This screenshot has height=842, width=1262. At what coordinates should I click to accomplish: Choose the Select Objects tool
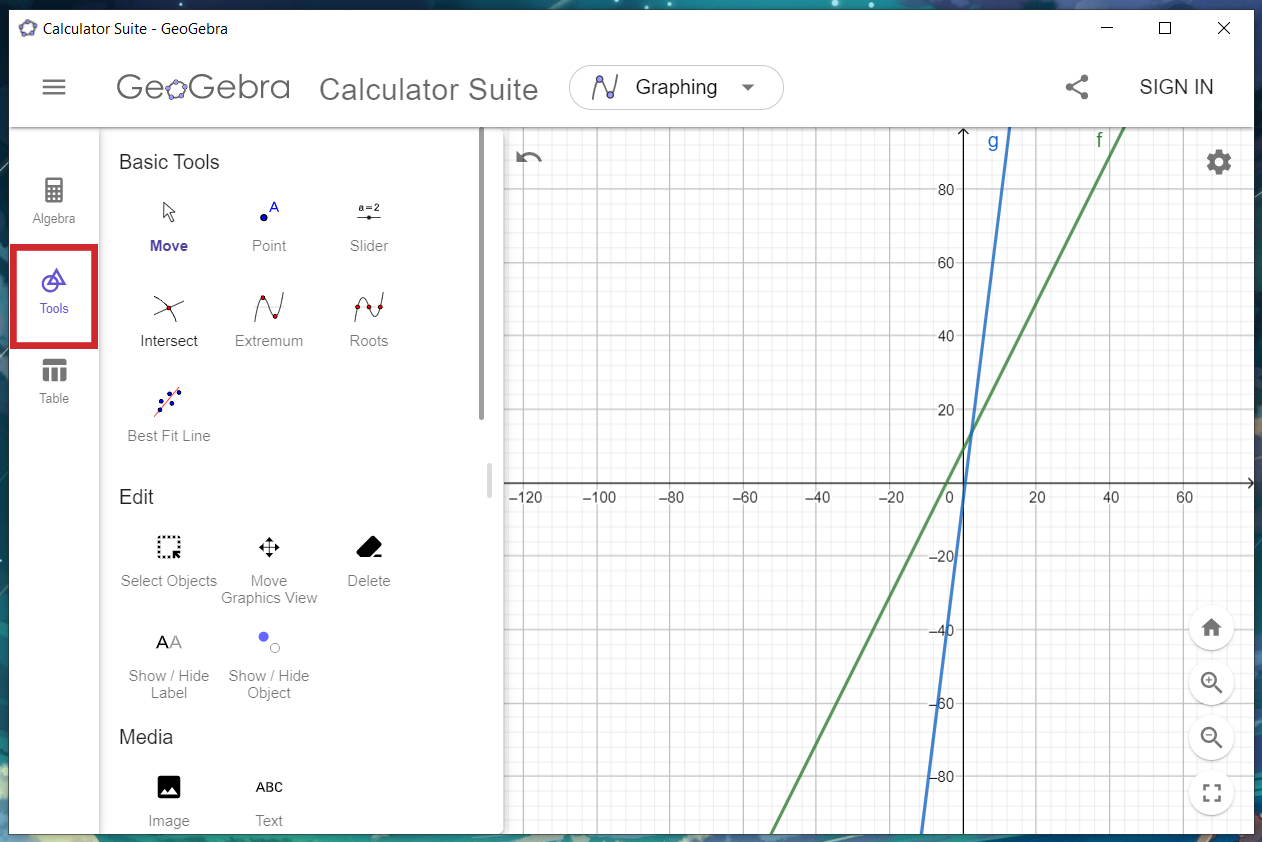pyautogui.click(x=169, y=561)
